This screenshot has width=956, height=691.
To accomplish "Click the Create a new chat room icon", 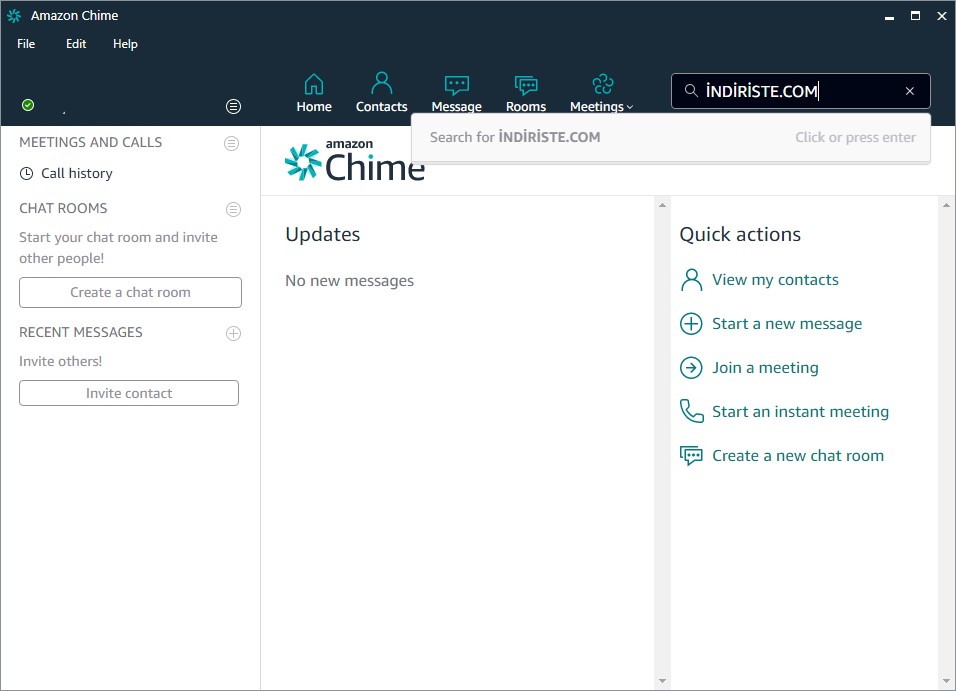I will click(691, 456).
